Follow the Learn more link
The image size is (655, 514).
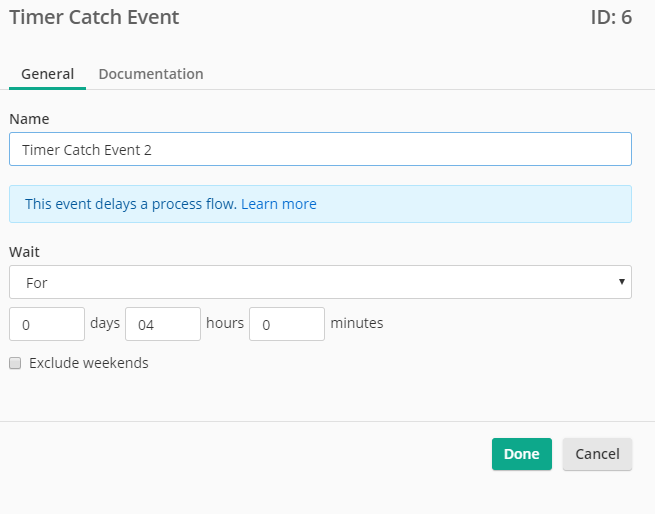point(279,204)
